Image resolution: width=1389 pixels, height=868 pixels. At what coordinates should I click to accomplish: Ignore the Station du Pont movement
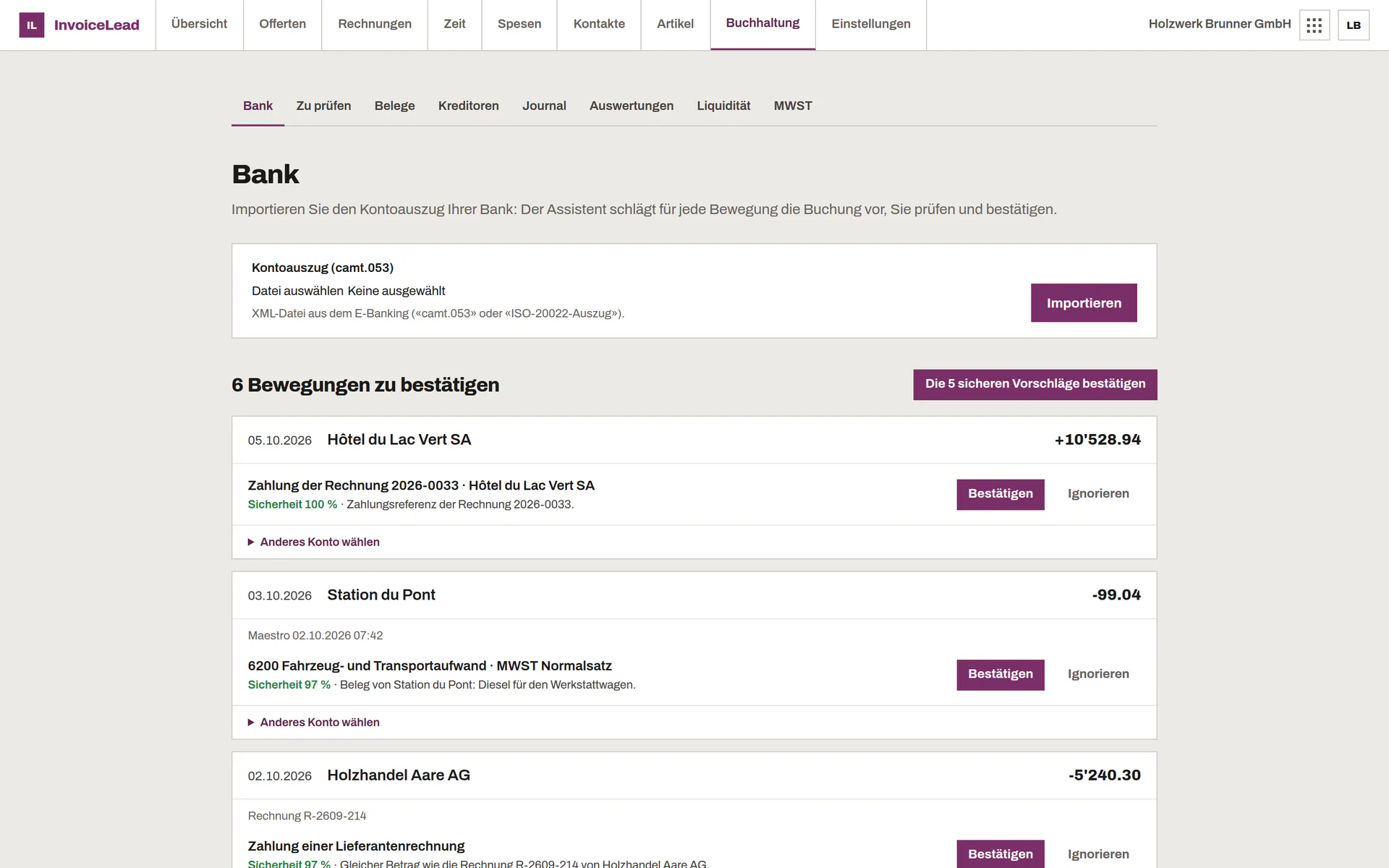pos(1098,674)
